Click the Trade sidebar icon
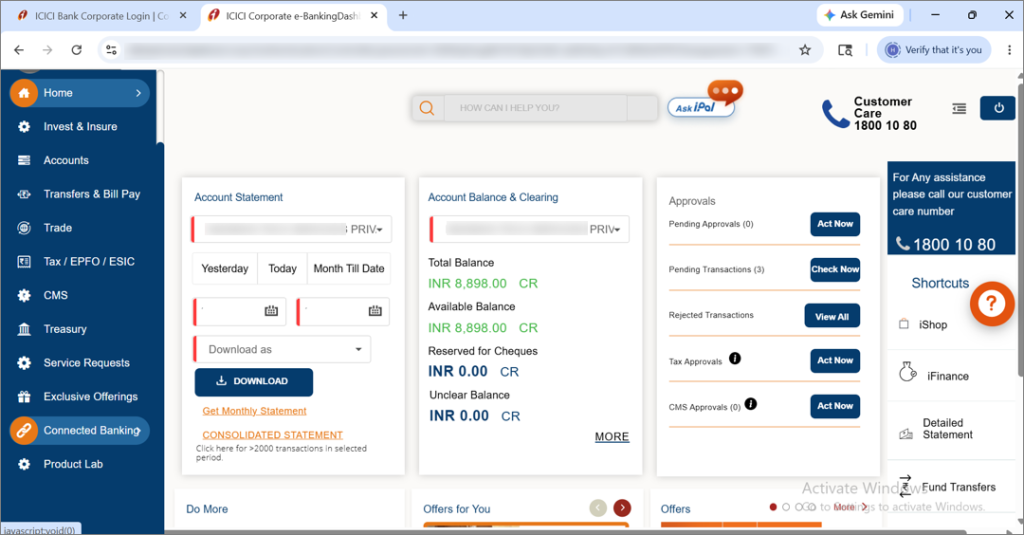Viewport: 1024px width, 535px height. [x=24, y=228]
